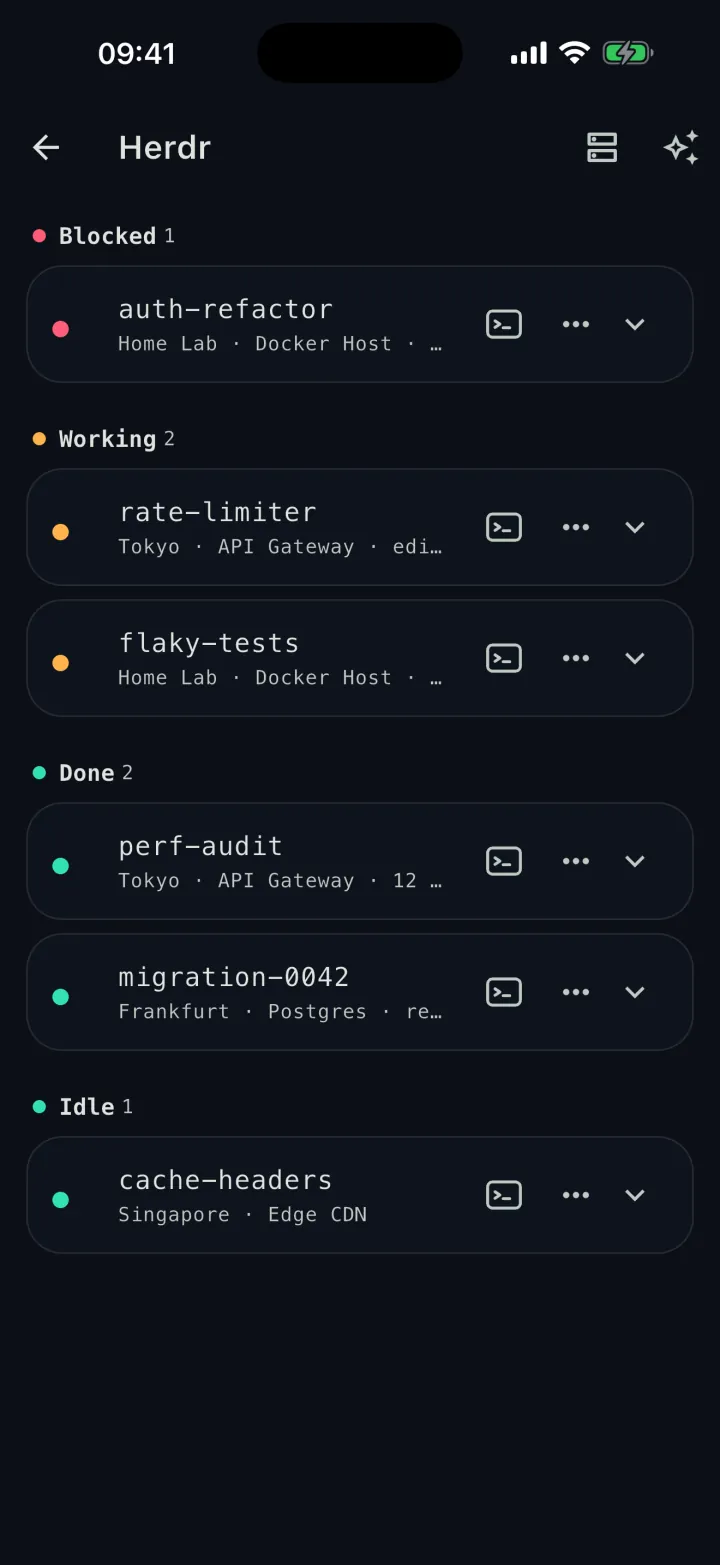
Task: Expand the auth-refactor card
Action: (x=635, y=324)
